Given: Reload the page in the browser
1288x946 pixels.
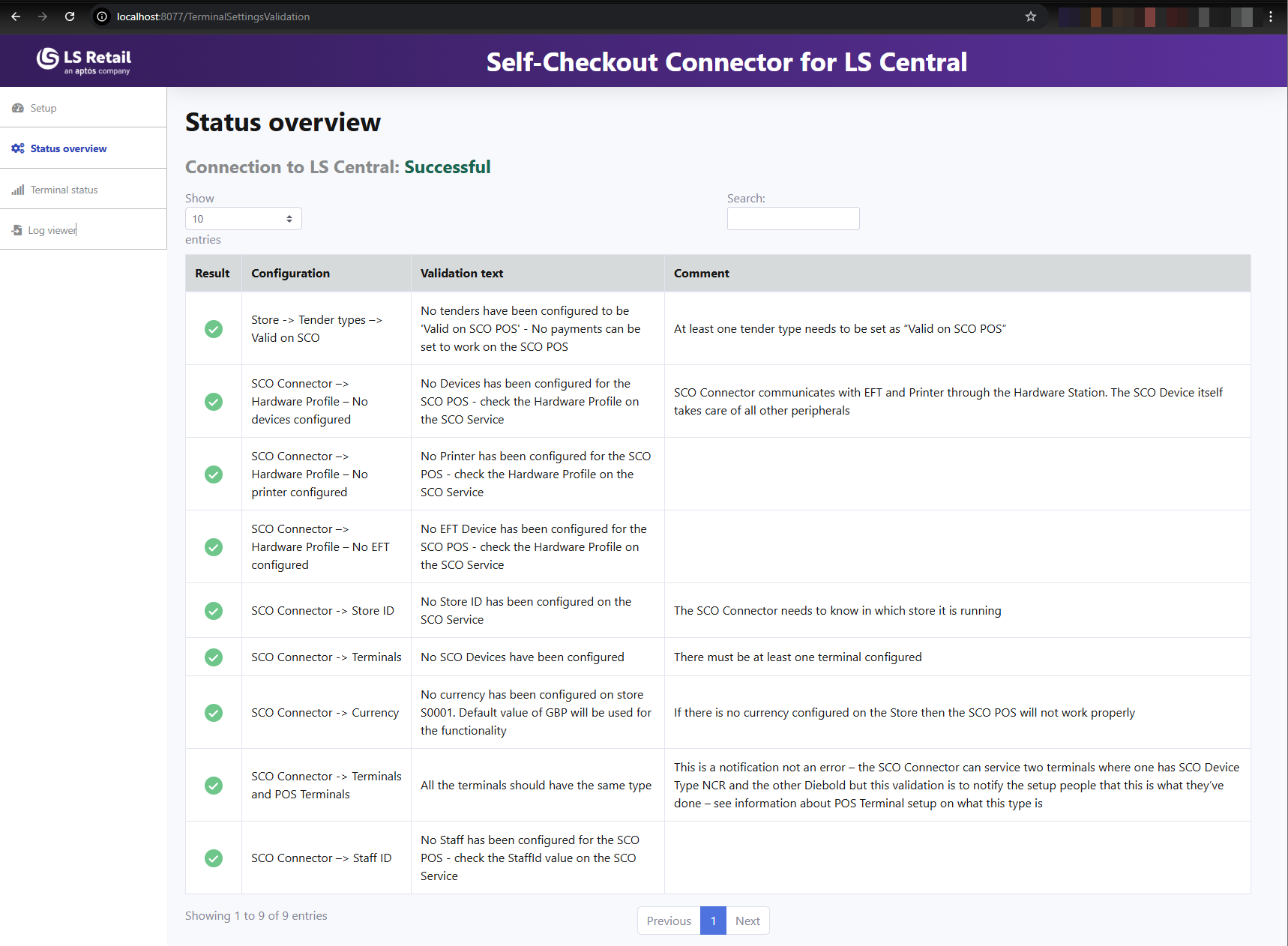Looking at the screenshot, I should (70, 16).
